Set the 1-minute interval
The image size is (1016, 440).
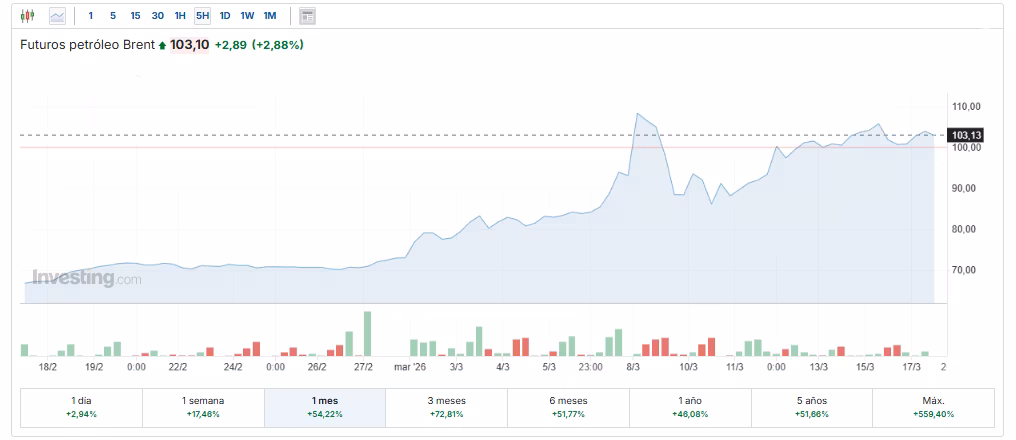click(91, 16)
